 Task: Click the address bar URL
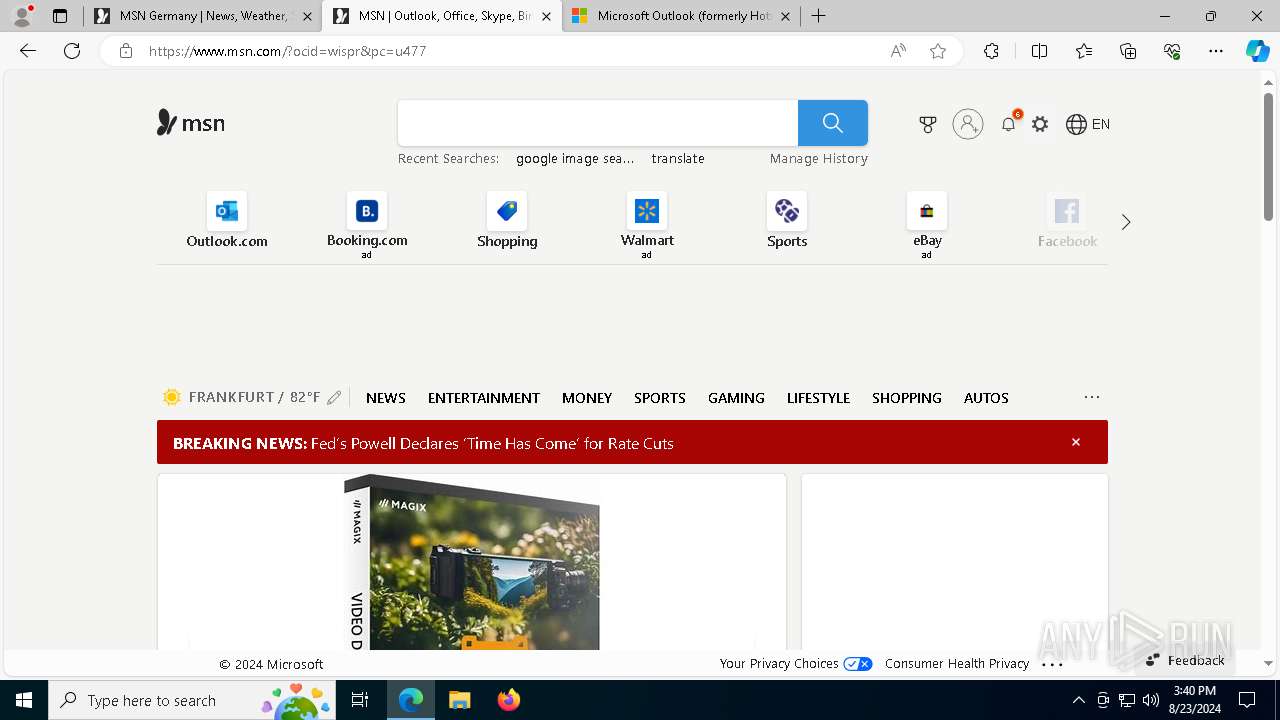288,51
